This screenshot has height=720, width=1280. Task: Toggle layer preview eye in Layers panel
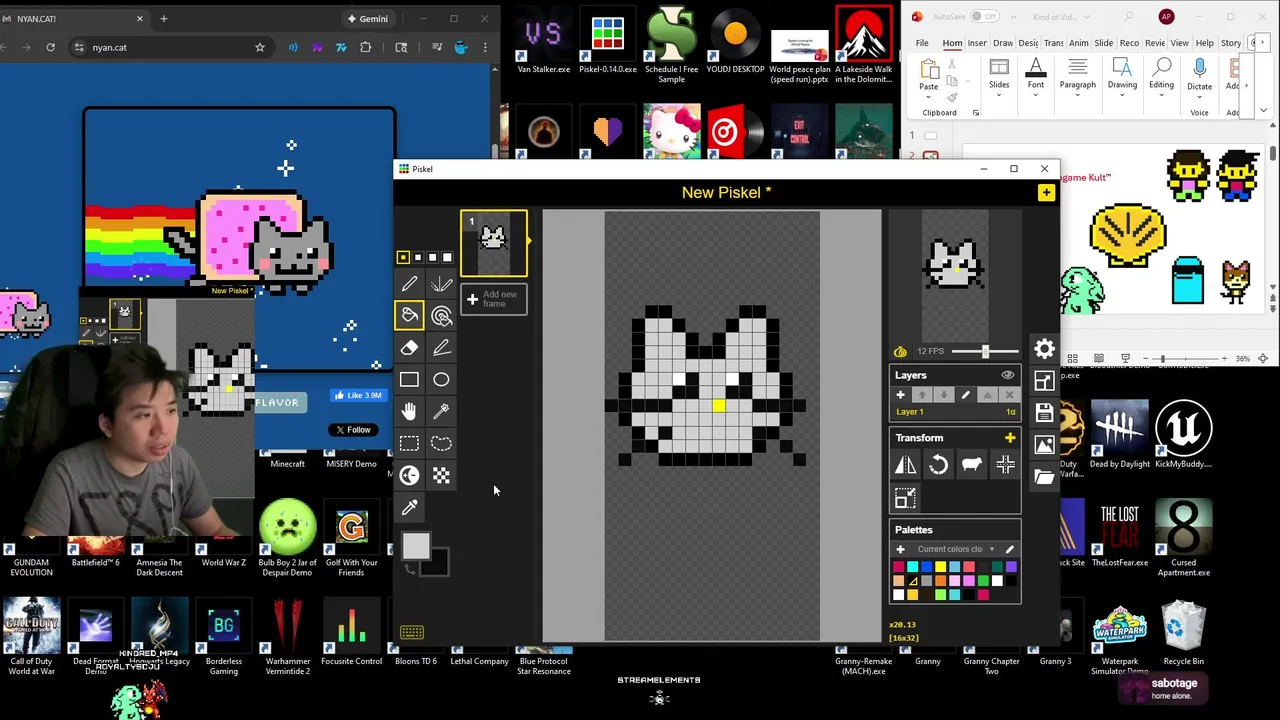pyautogui.click(x=1008, y=375)
